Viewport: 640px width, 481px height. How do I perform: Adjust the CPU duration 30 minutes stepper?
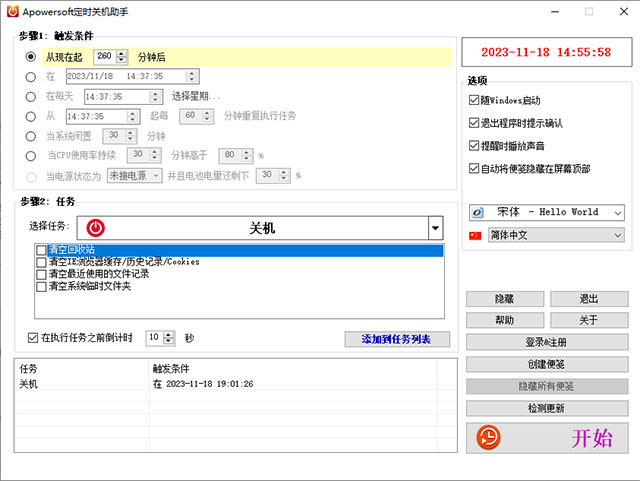[154, 155]
